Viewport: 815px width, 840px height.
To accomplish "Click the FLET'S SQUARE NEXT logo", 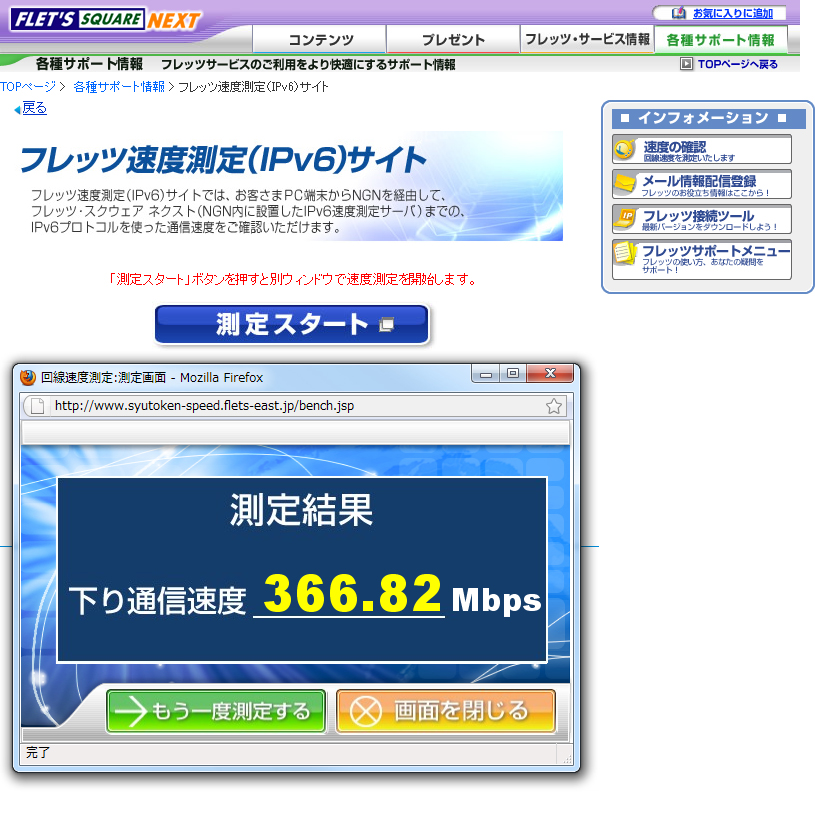I will 106,20.
